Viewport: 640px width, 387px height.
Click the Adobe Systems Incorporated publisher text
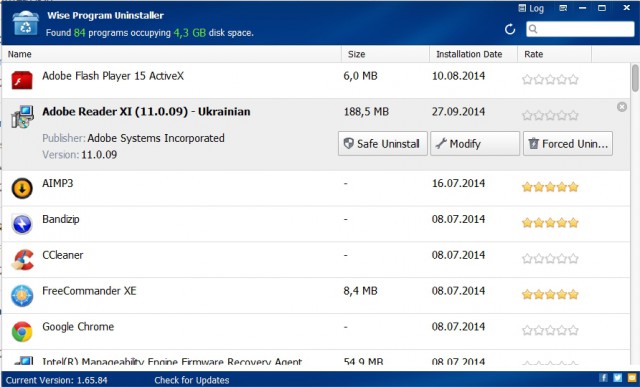pyautogui.click(x=156, y=138)
